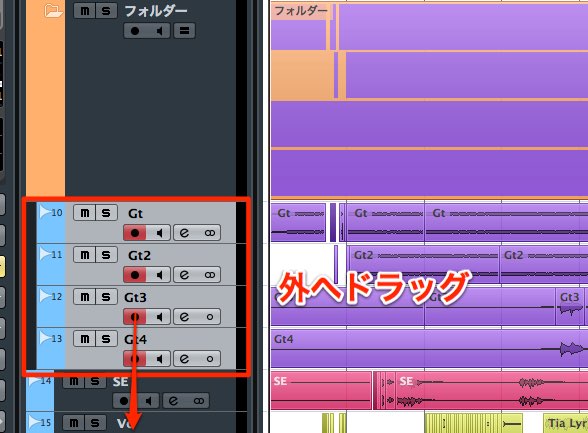Screen dimensions: 588x433
Task: Select the Tia Lyr yellow clip
Action: [566, 424]
